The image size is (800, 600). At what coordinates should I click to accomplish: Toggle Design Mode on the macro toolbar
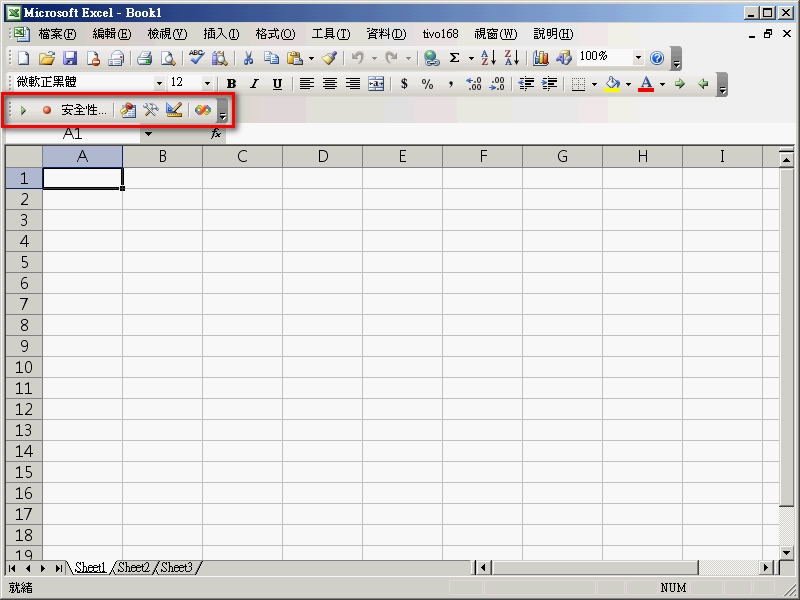point(174,110)
